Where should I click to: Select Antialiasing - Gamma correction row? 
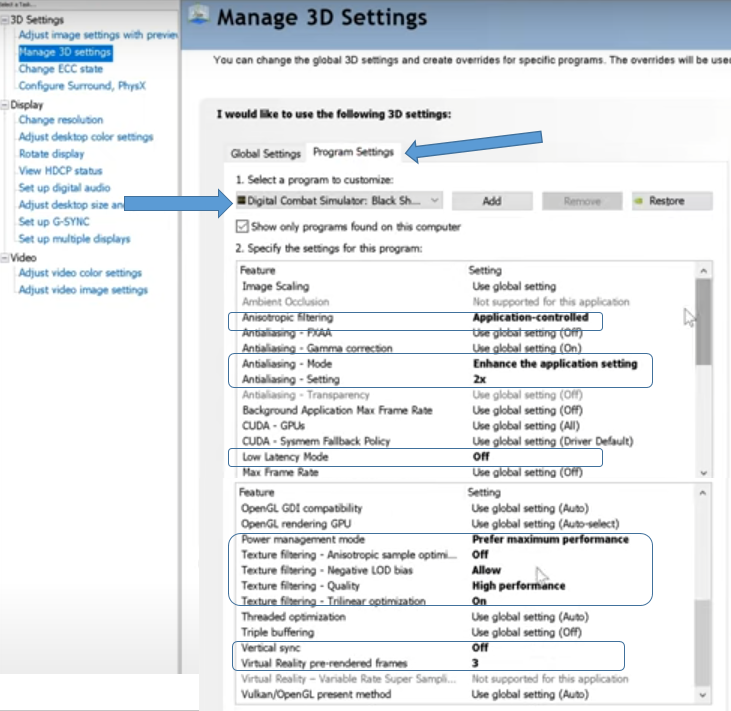(x=466, y=348)
